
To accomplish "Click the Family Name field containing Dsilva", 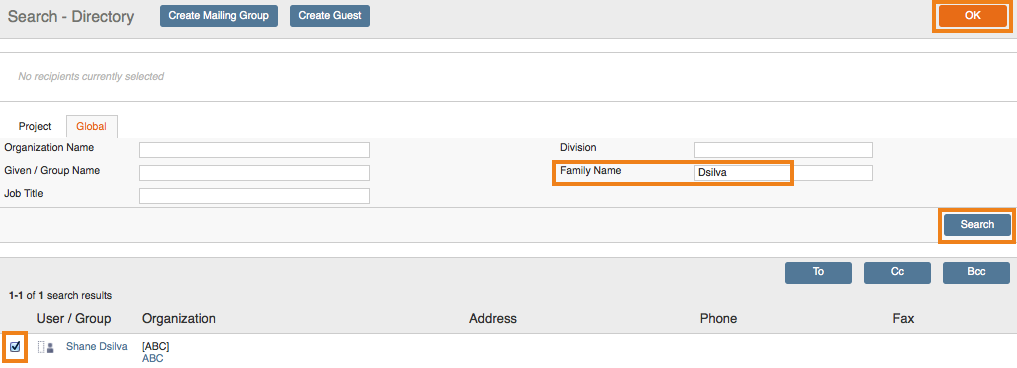I will [x=783, y=173].
